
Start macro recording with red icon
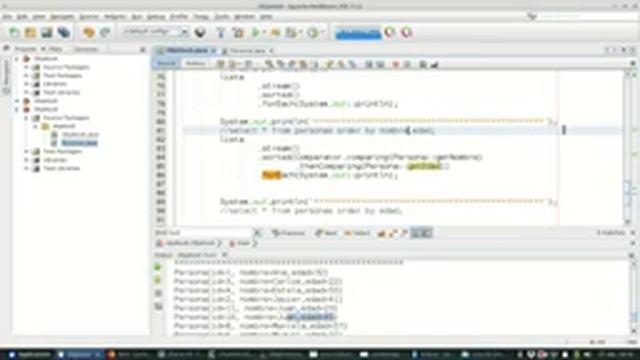(395, 64)
